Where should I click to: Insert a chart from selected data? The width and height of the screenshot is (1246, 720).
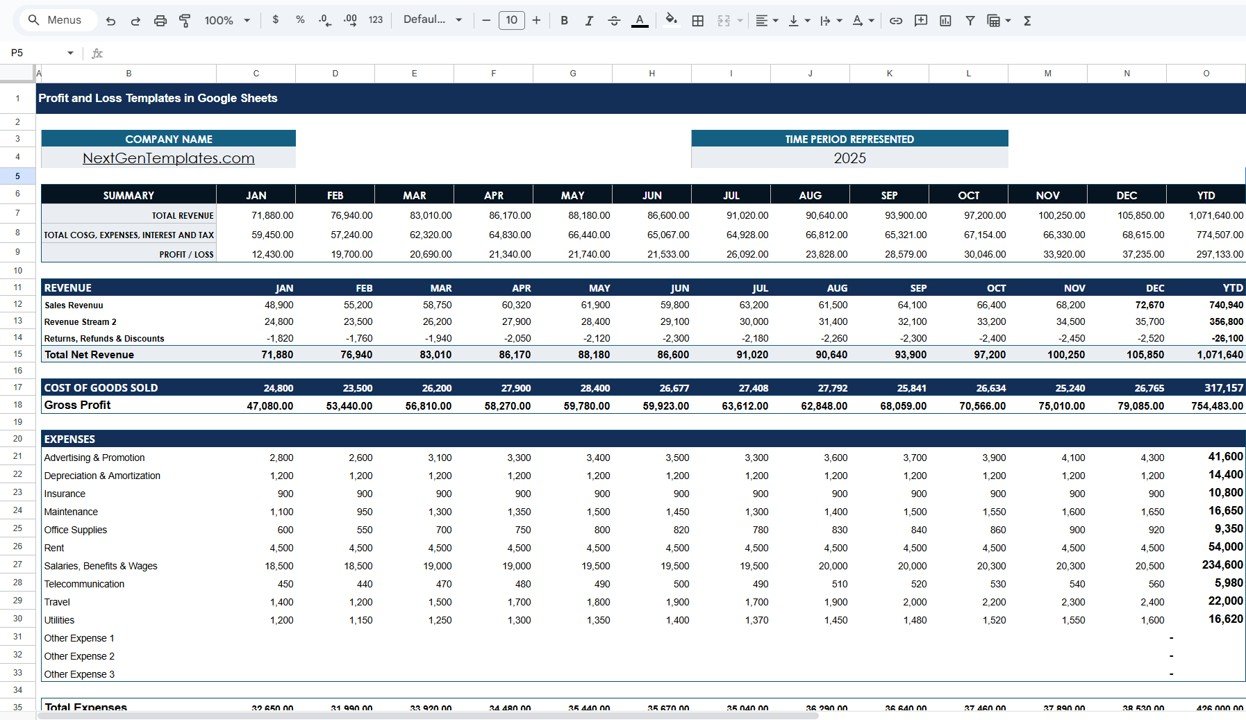click(x=945, y=20)
